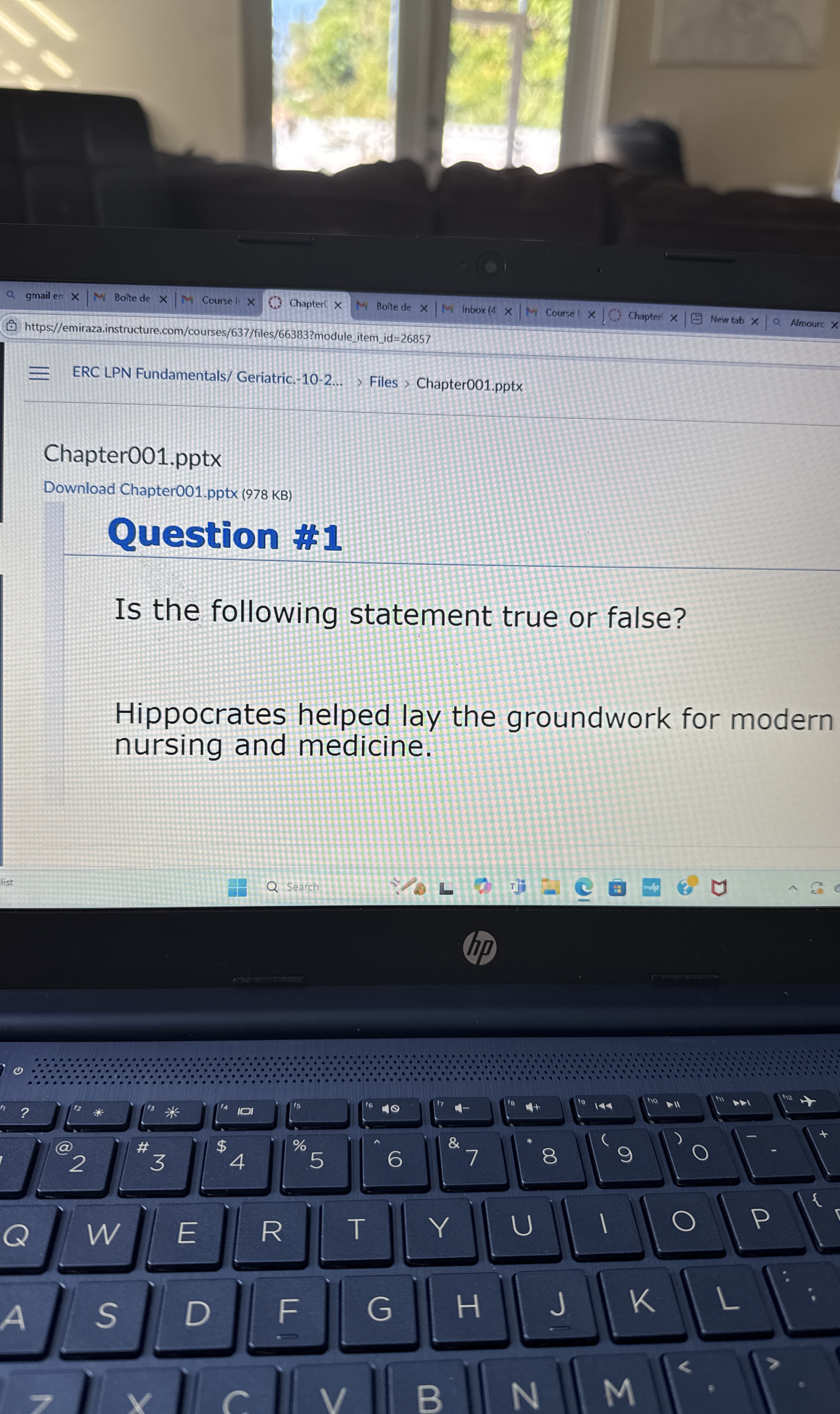The height and width of the screenshot is (1414, 840).
Task: Go to Files breadcrumb link
Action: click(383, 383)
